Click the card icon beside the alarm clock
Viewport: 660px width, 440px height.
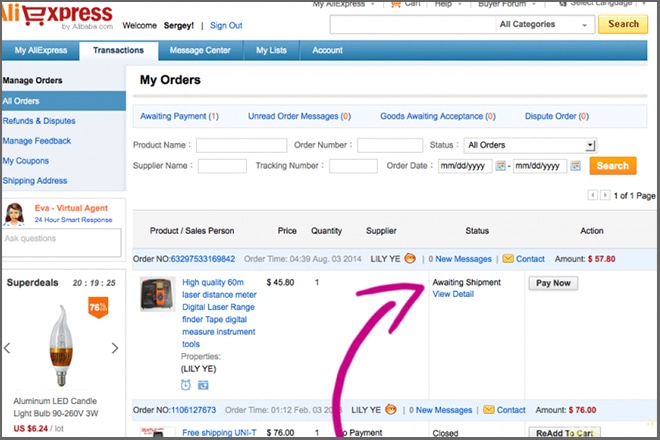coord(203,384)
